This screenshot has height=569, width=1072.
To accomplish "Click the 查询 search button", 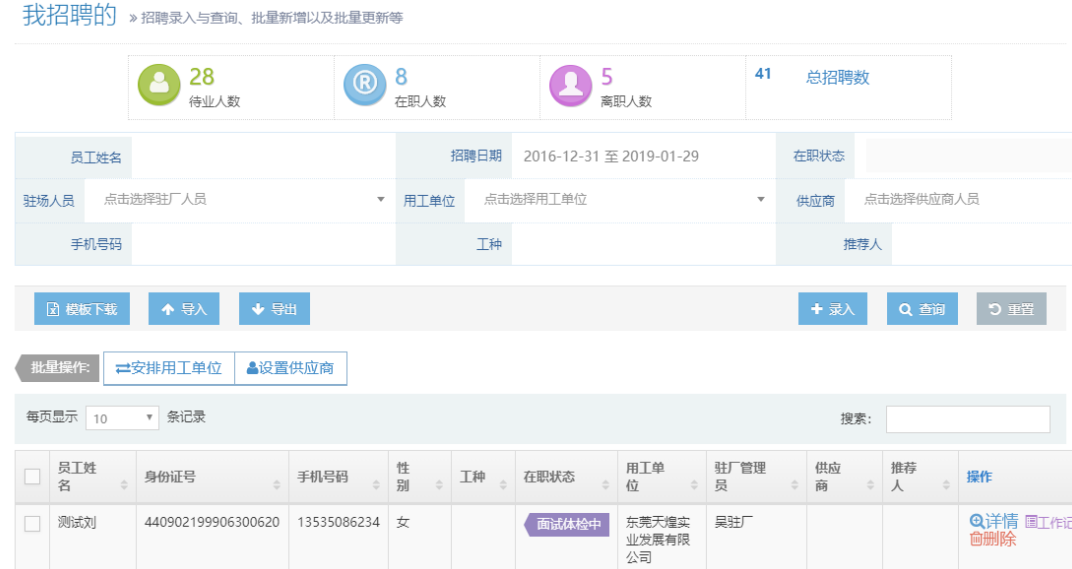I will coord(921,310).
